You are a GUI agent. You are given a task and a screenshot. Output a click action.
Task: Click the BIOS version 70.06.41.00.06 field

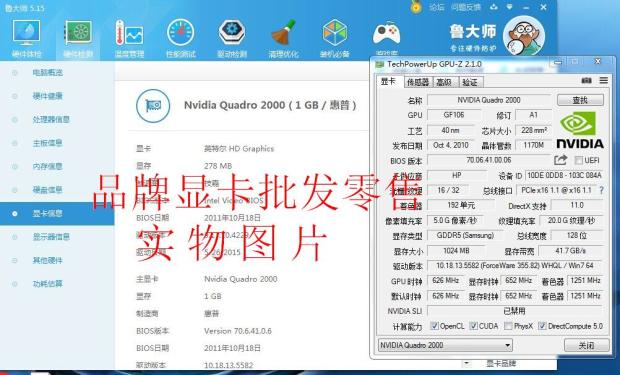coord(489,160)
